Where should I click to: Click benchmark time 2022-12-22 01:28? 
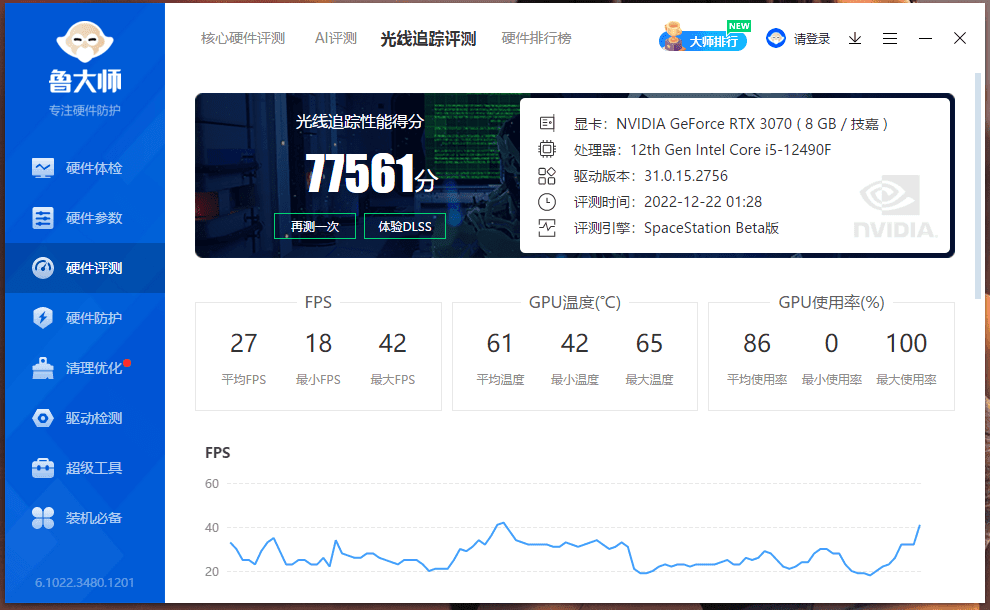[x=703, y=202]
